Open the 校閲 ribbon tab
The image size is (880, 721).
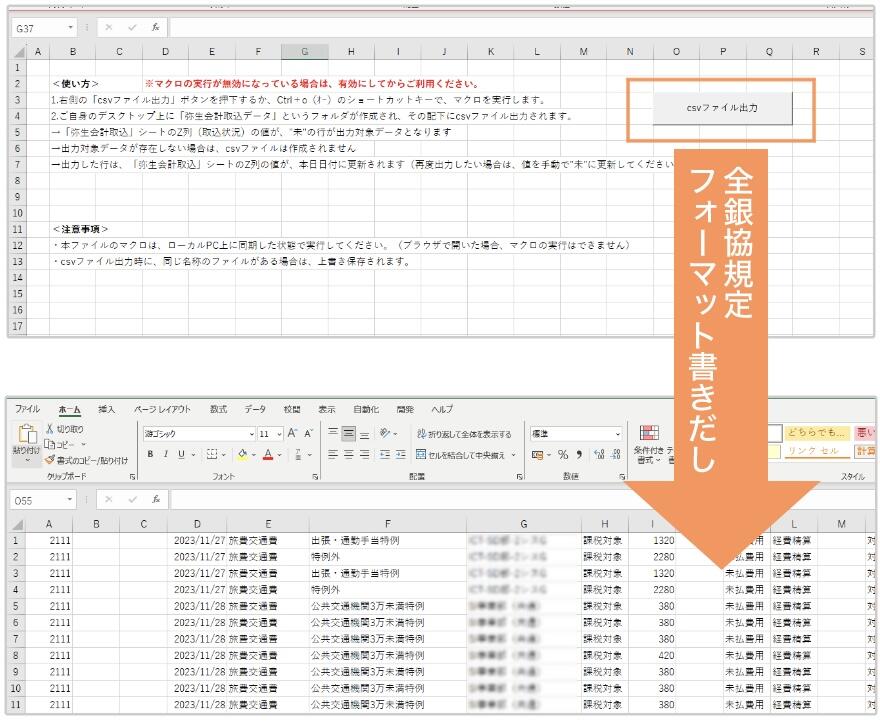point(292,410)
